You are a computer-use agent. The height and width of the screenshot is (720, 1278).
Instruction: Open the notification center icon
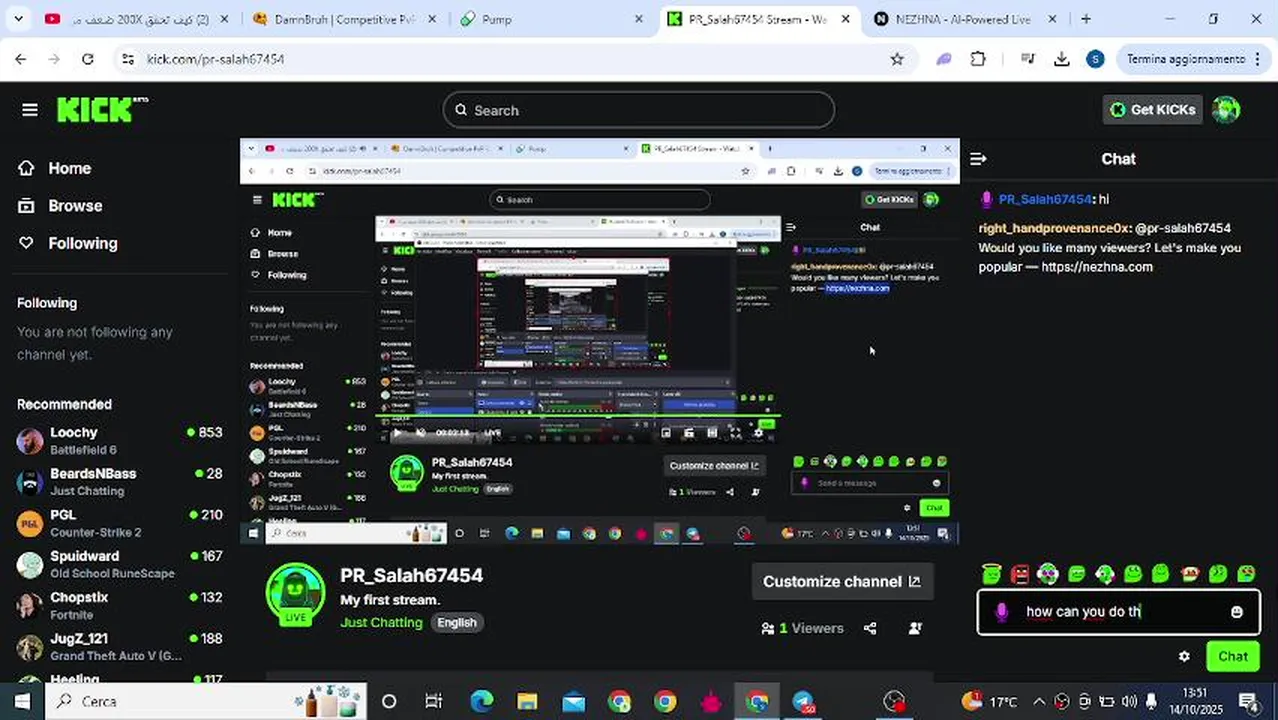pos(1248,701)
